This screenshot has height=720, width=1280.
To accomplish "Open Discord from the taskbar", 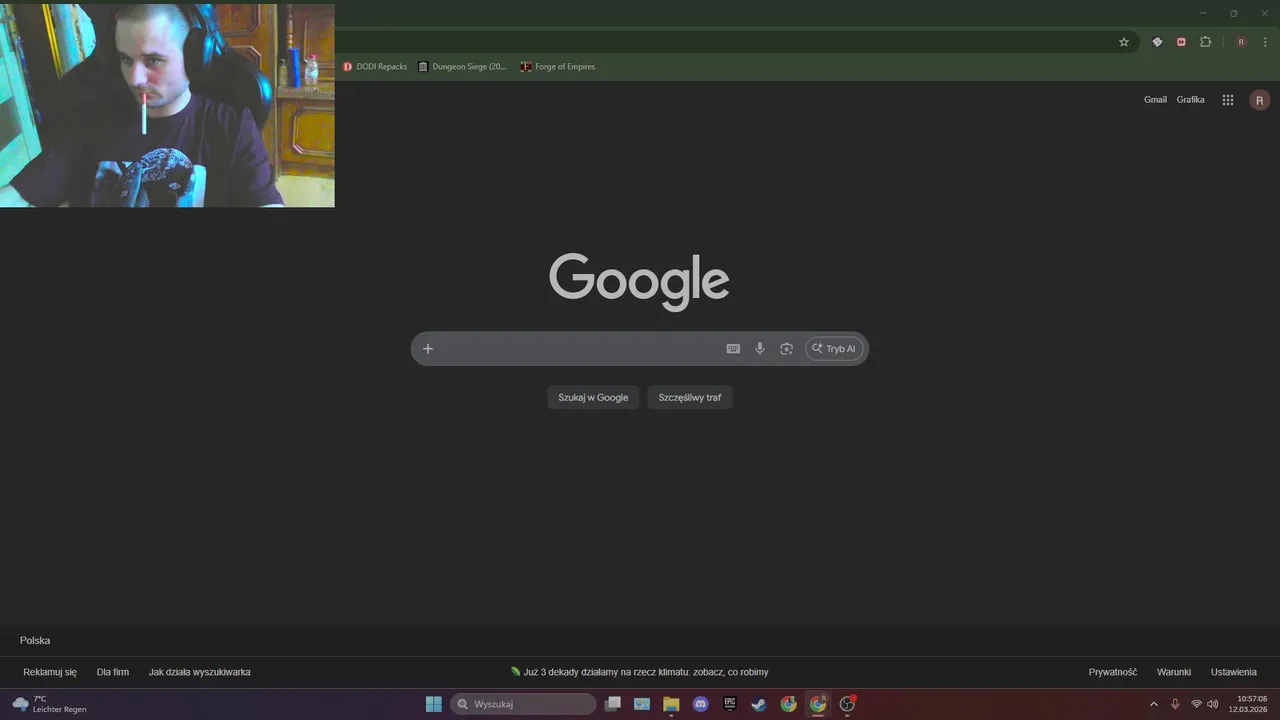I will point(701,704).
